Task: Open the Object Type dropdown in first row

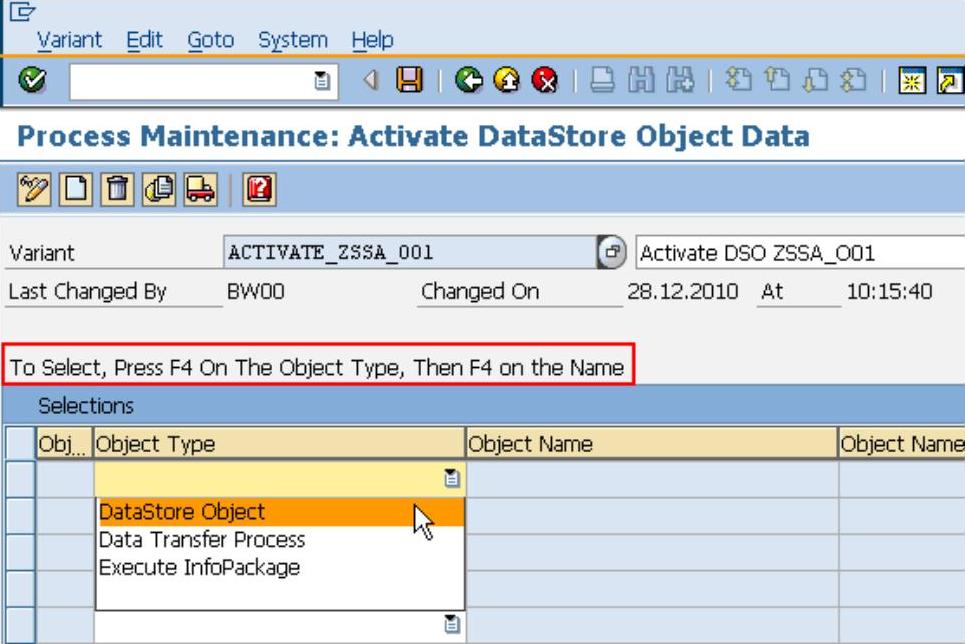Action: point(452,480)
